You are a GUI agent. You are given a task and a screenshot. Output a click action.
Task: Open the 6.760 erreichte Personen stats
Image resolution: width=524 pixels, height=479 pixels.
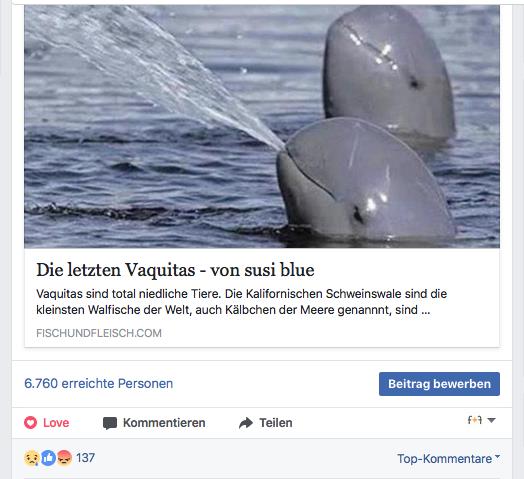pyautogui.click(x=99, y=383)
